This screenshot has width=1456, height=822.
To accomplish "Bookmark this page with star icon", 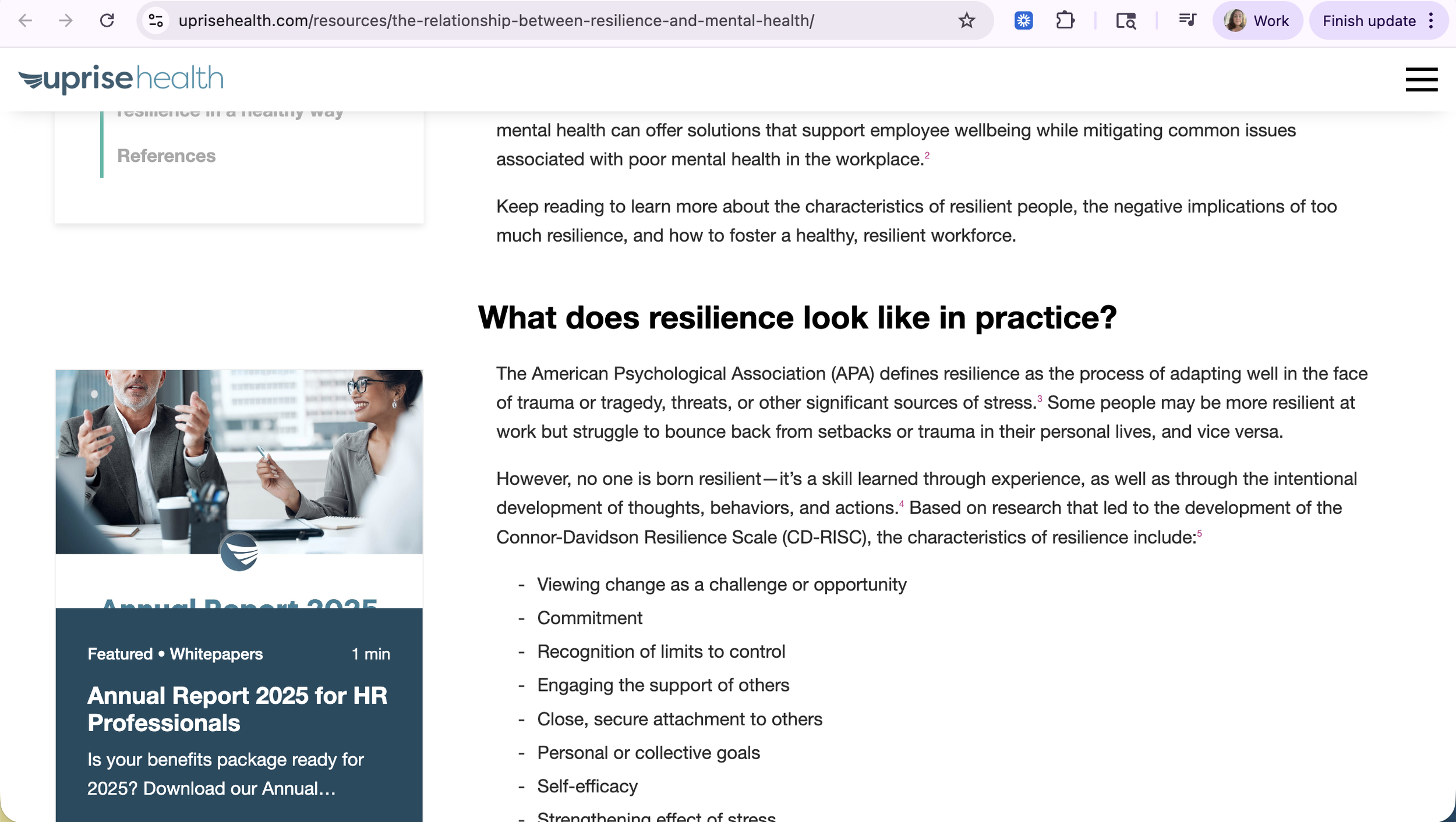I will tap(966, 21).
